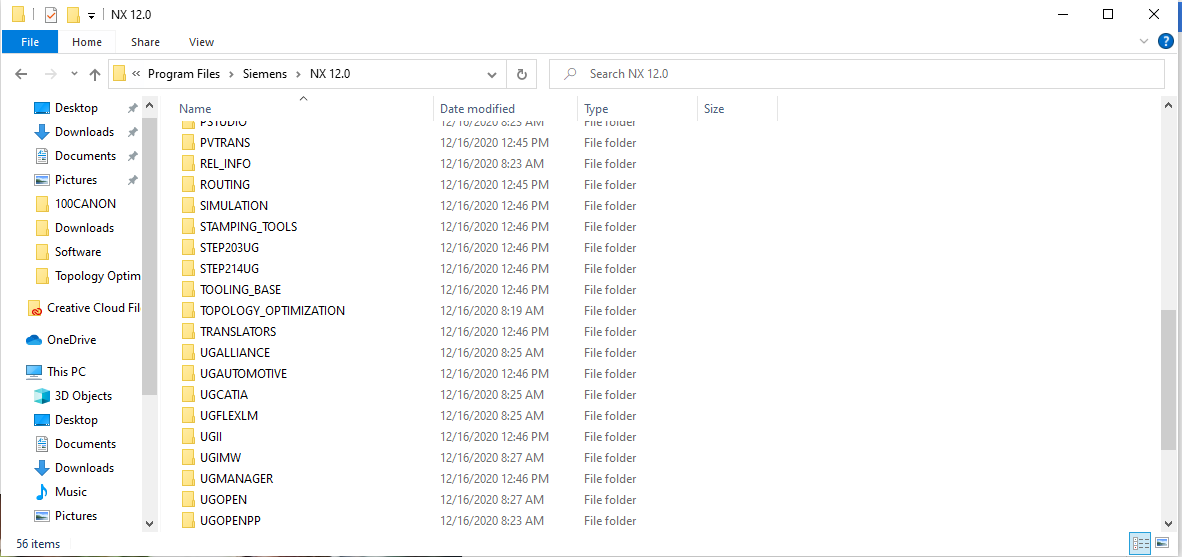The height and width of the screenshot is (557, 1182).
Task: Show hidden path with the double chevron
Action: [x=136, y=74]
